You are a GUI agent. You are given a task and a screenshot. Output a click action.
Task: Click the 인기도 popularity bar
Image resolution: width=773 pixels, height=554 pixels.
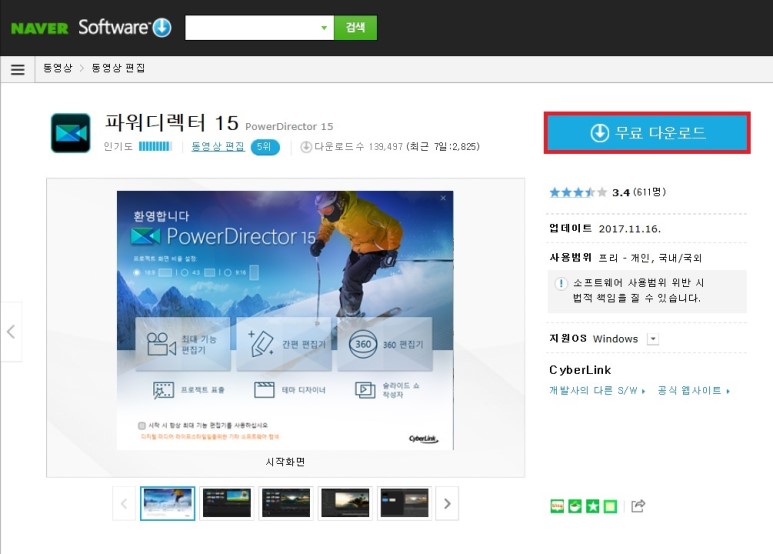[155, 146]
